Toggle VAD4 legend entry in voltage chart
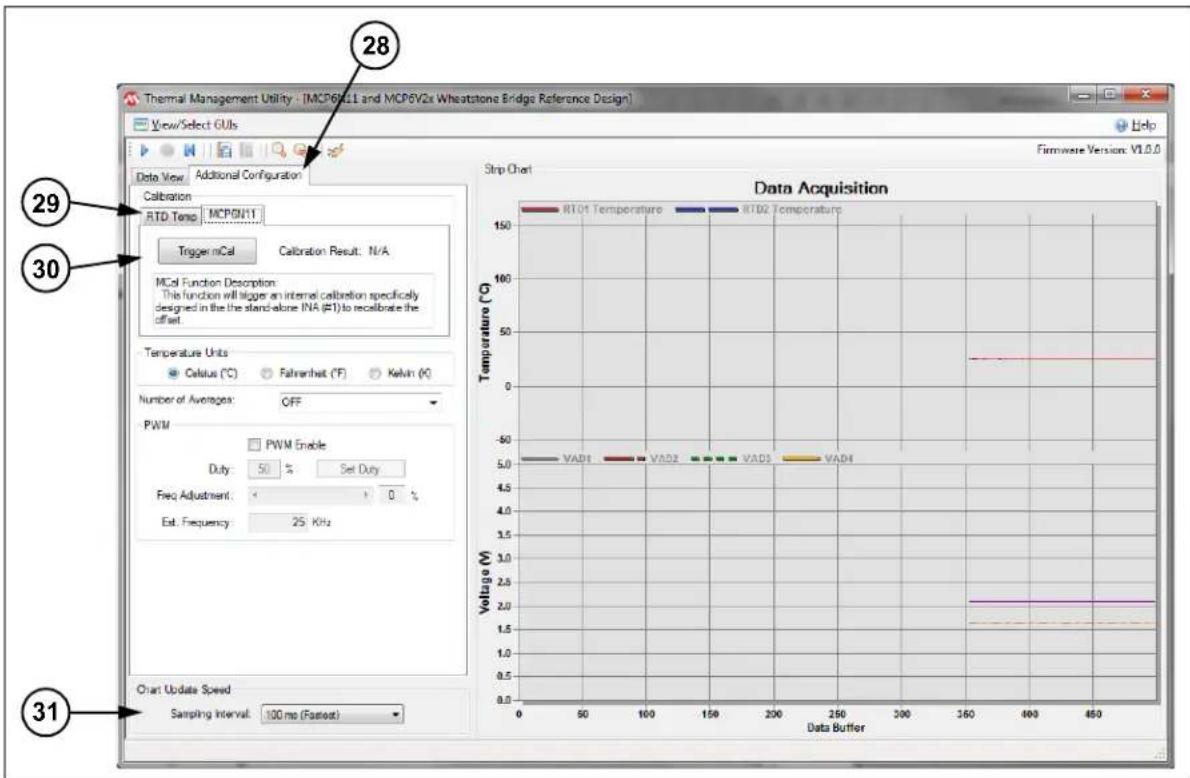Viewport: 1190px width, 778px height. click(818, 458)
